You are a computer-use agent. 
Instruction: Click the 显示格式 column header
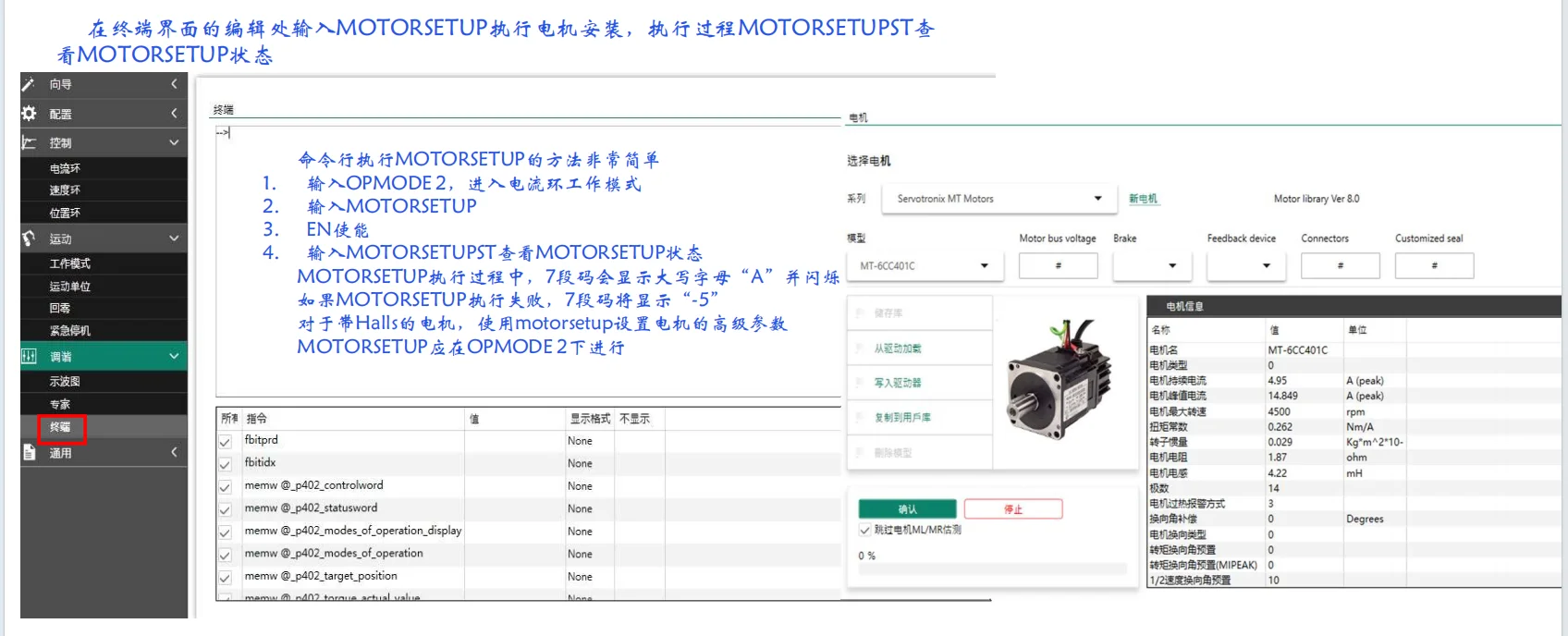590,419
